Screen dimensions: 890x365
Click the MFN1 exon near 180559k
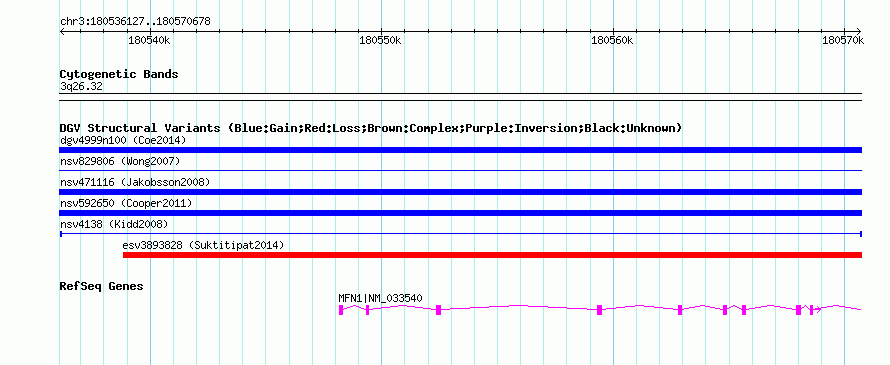(599, 309)
